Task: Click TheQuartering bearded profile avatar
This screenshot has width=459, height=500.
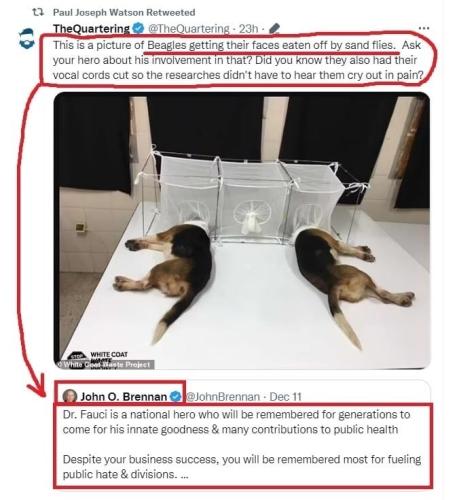Action: (x=27, y=39)
